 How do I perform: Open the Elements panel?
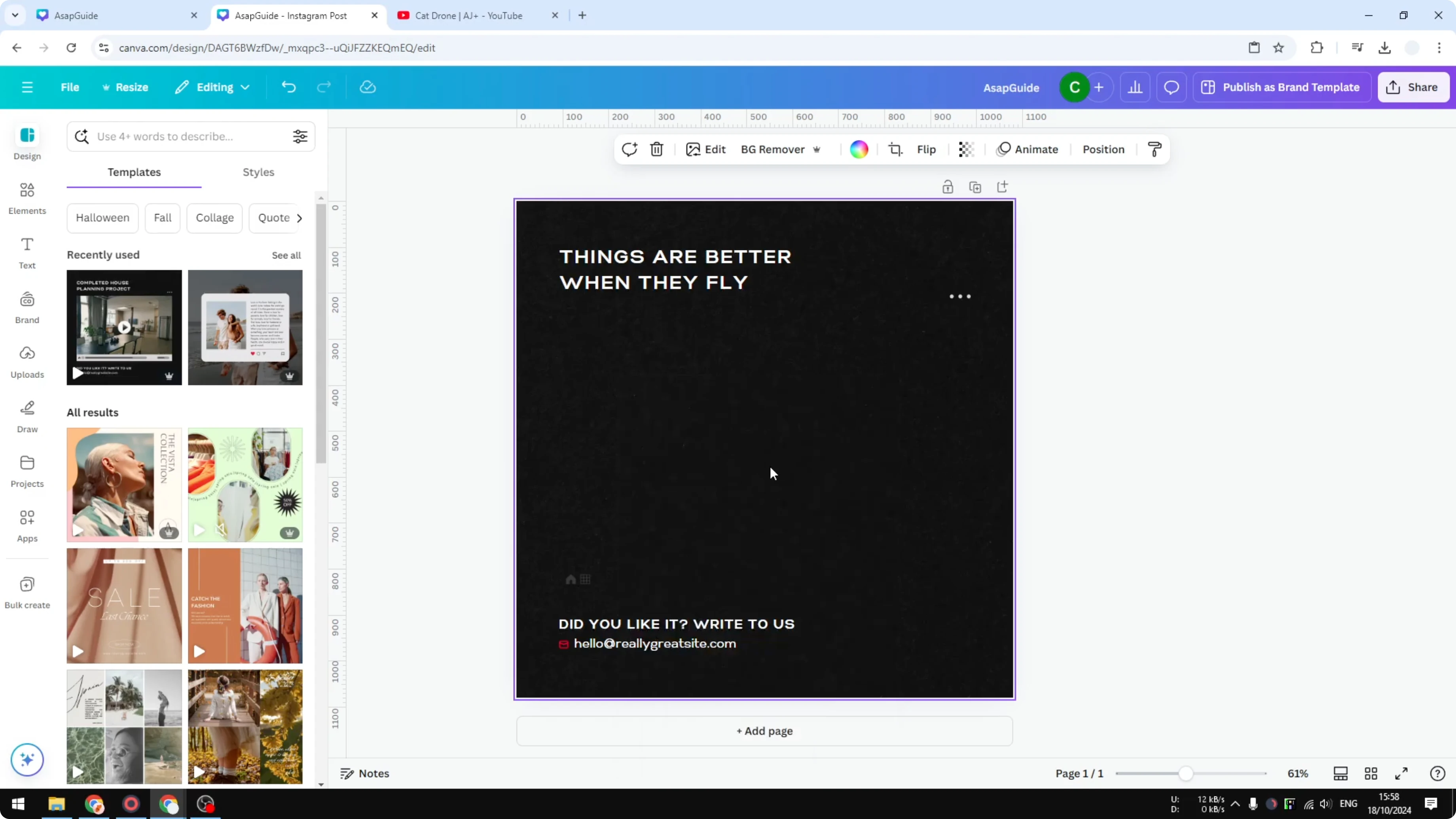click(x=27, y=198)
